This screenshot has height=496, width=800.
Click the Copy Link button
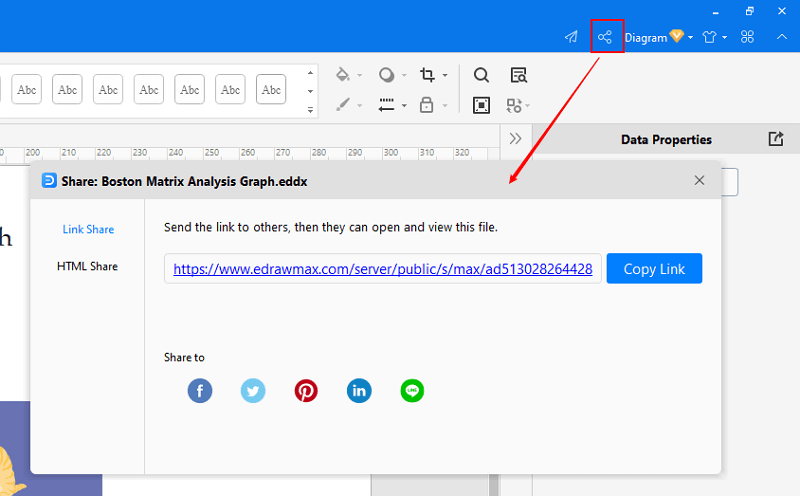[654, 268]
